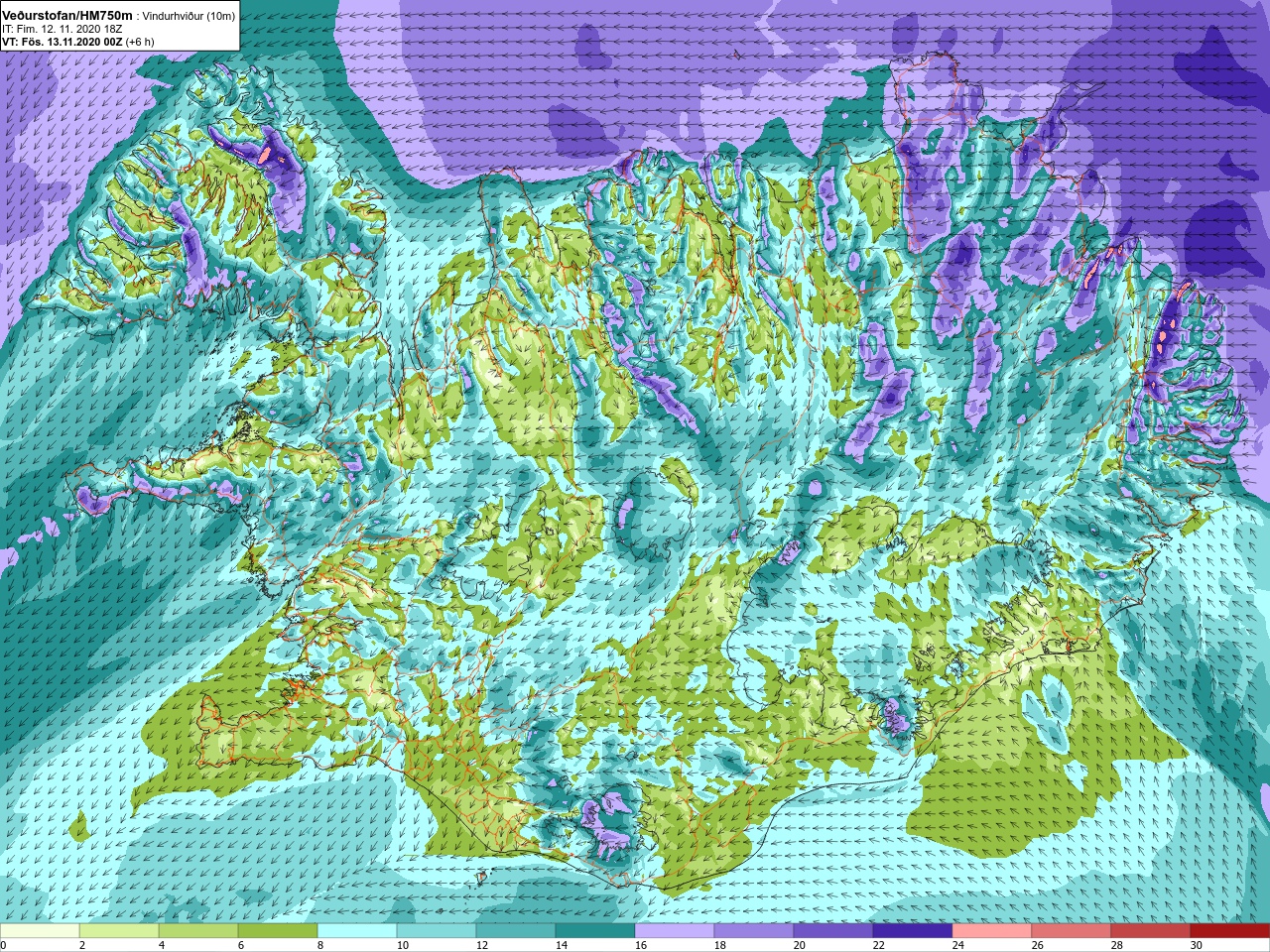
Task: Click the legend value 8
Action: (x=320, y=945)
